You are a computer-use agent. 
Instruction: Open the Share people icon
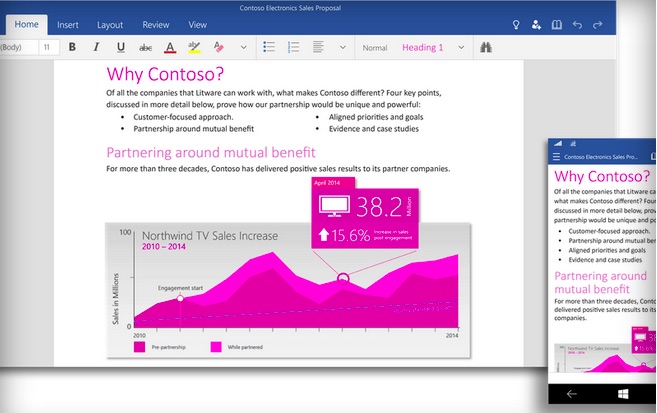tap(537, 24)
